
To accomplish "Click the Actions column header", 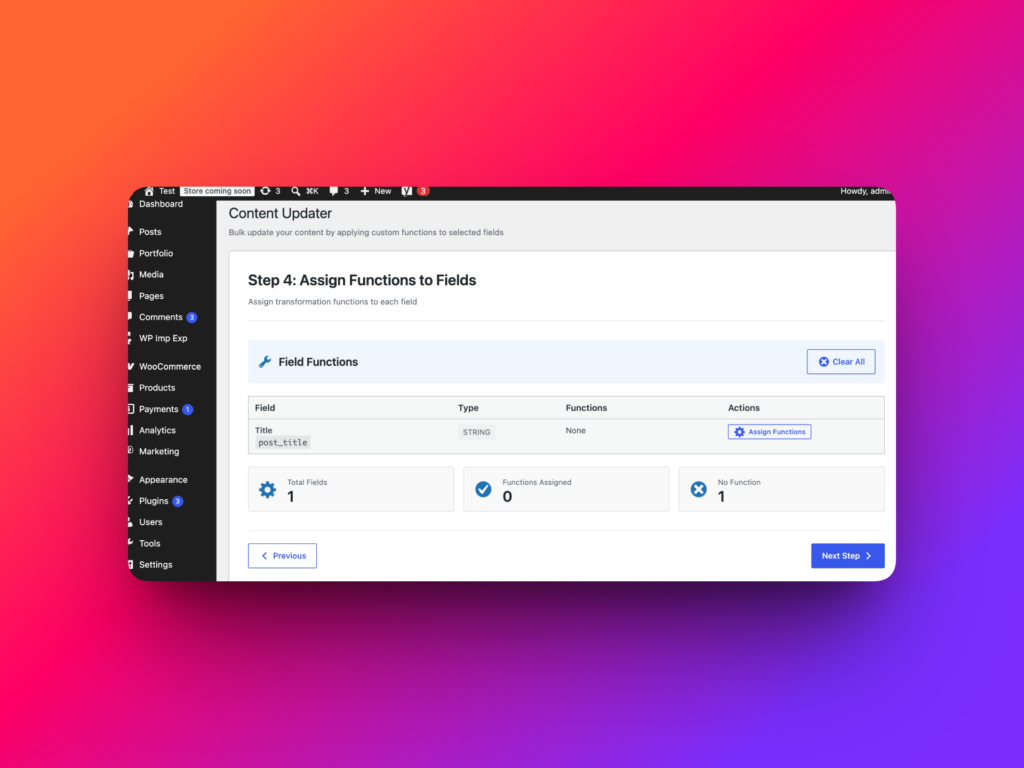I will click(x=744, y=408).
